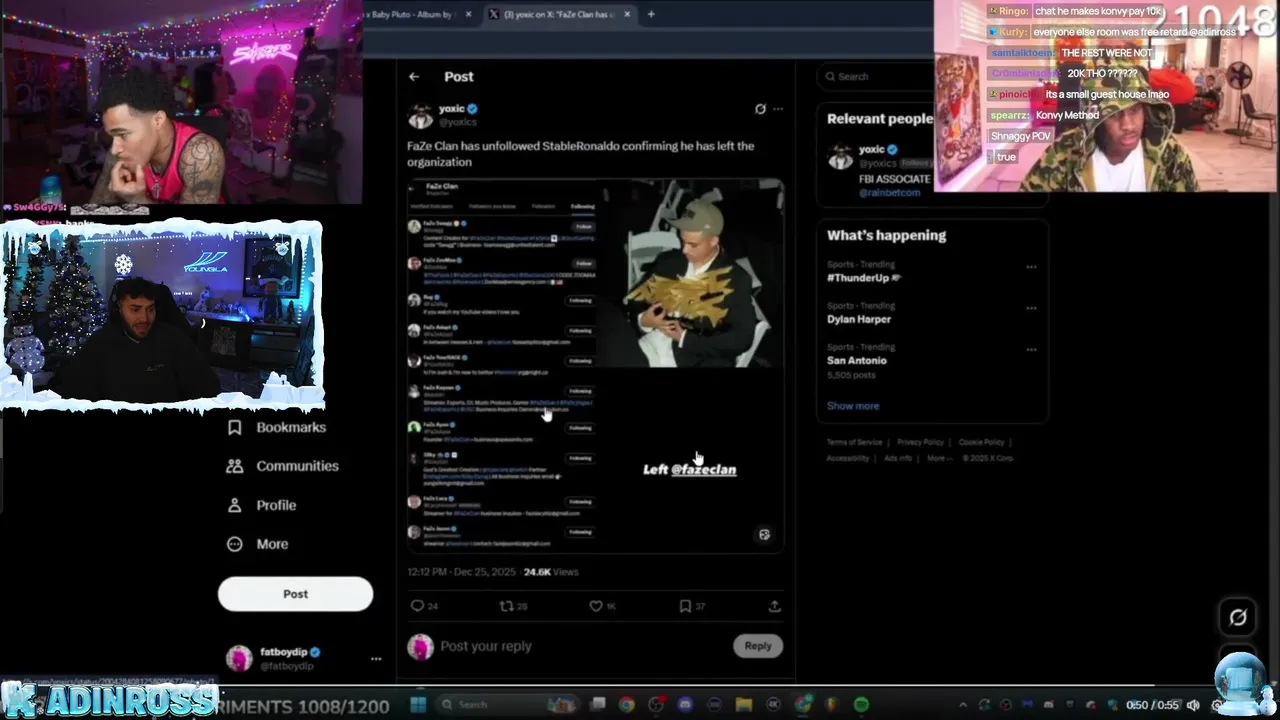Switch to the Baby Pluto Album browser tab

click(x=414, y=14)
